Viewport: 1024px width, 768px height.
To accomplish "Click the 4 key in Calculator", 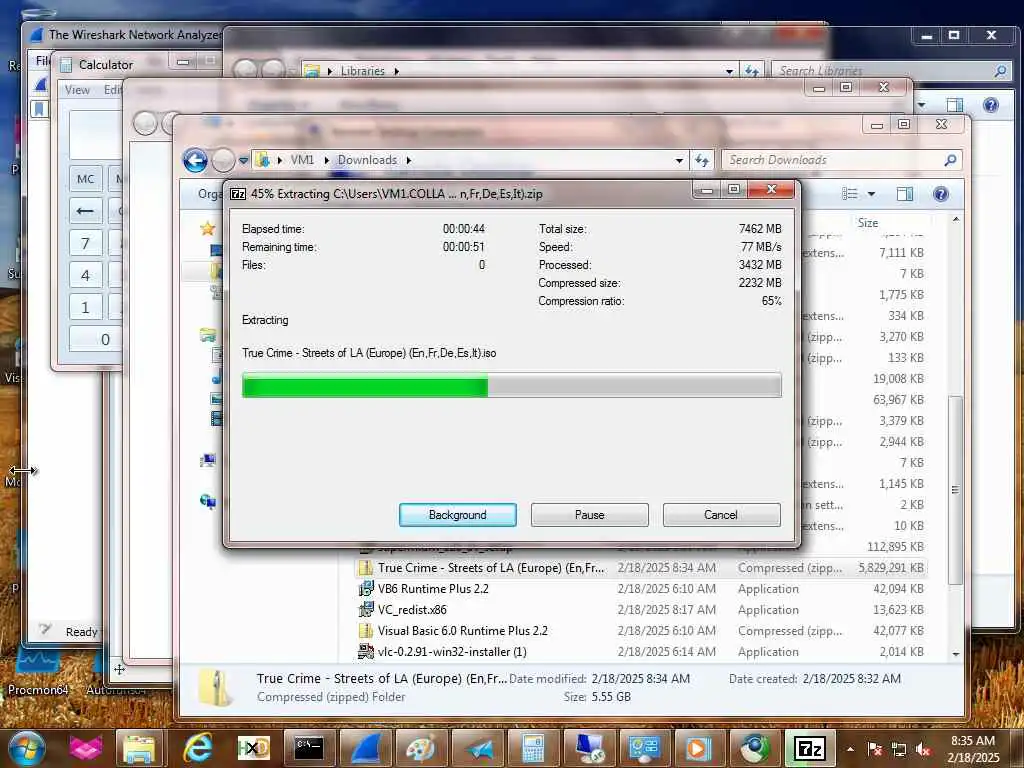I will 86,276.
